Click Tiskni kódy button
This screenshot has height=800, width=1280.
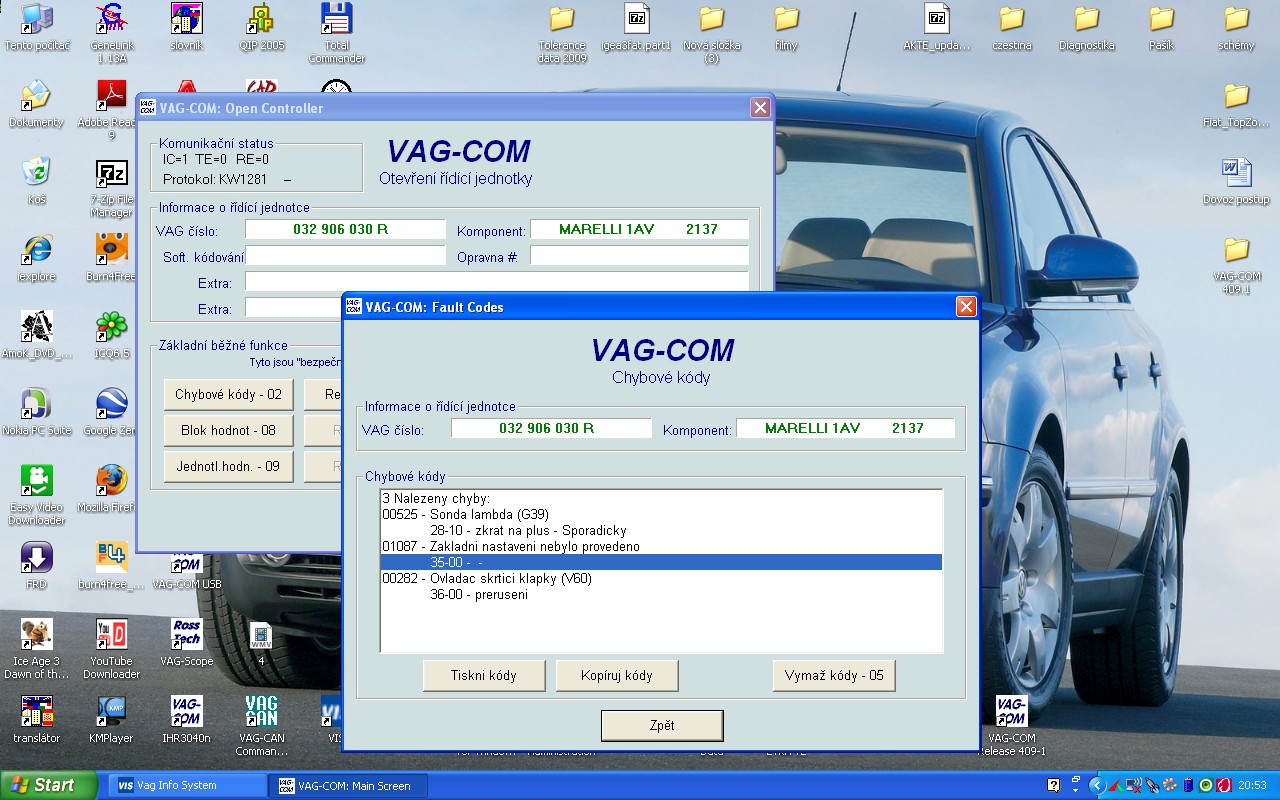coord(484,676)
